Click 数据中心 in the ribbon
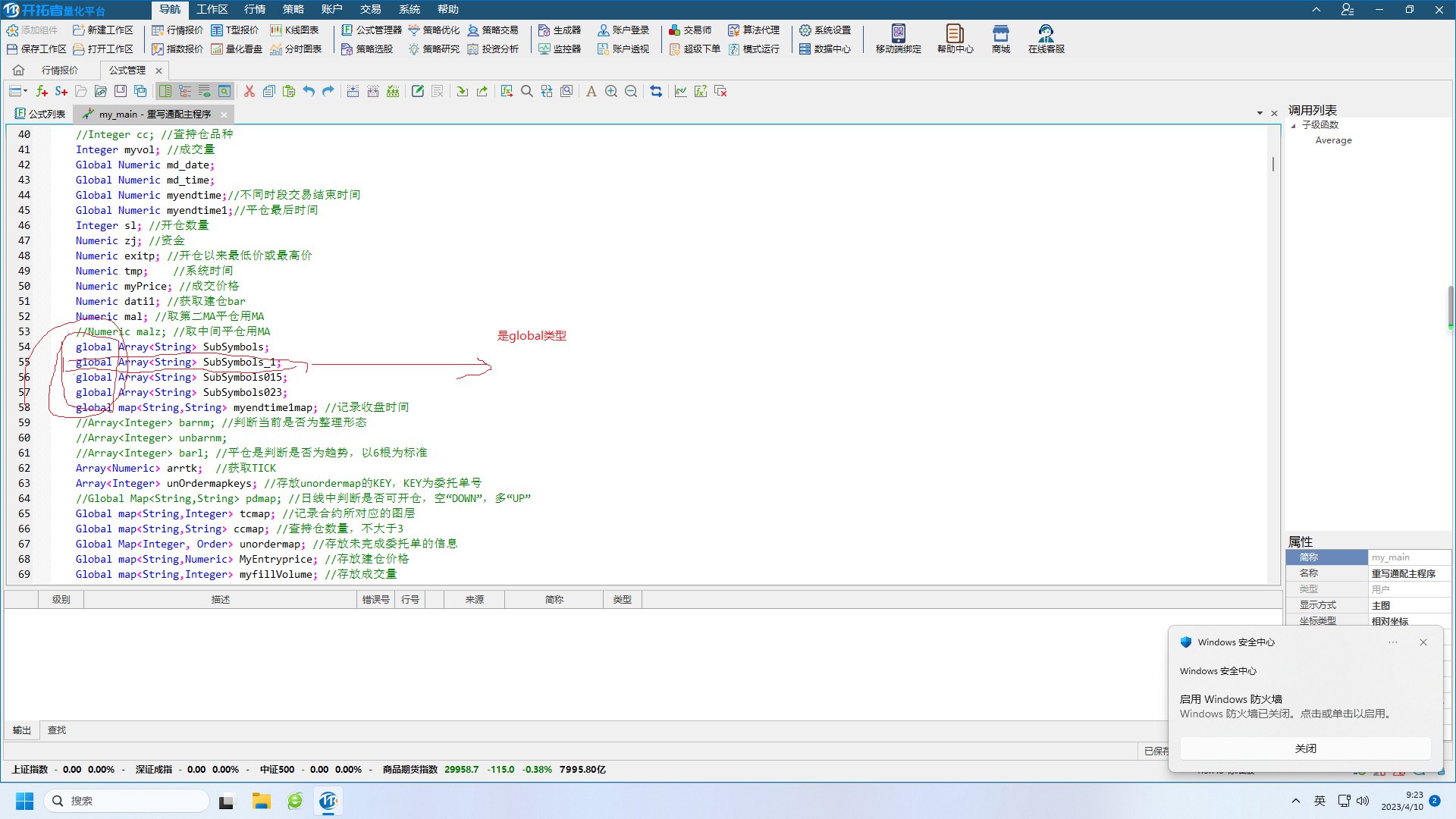 (x=825, y=49)
